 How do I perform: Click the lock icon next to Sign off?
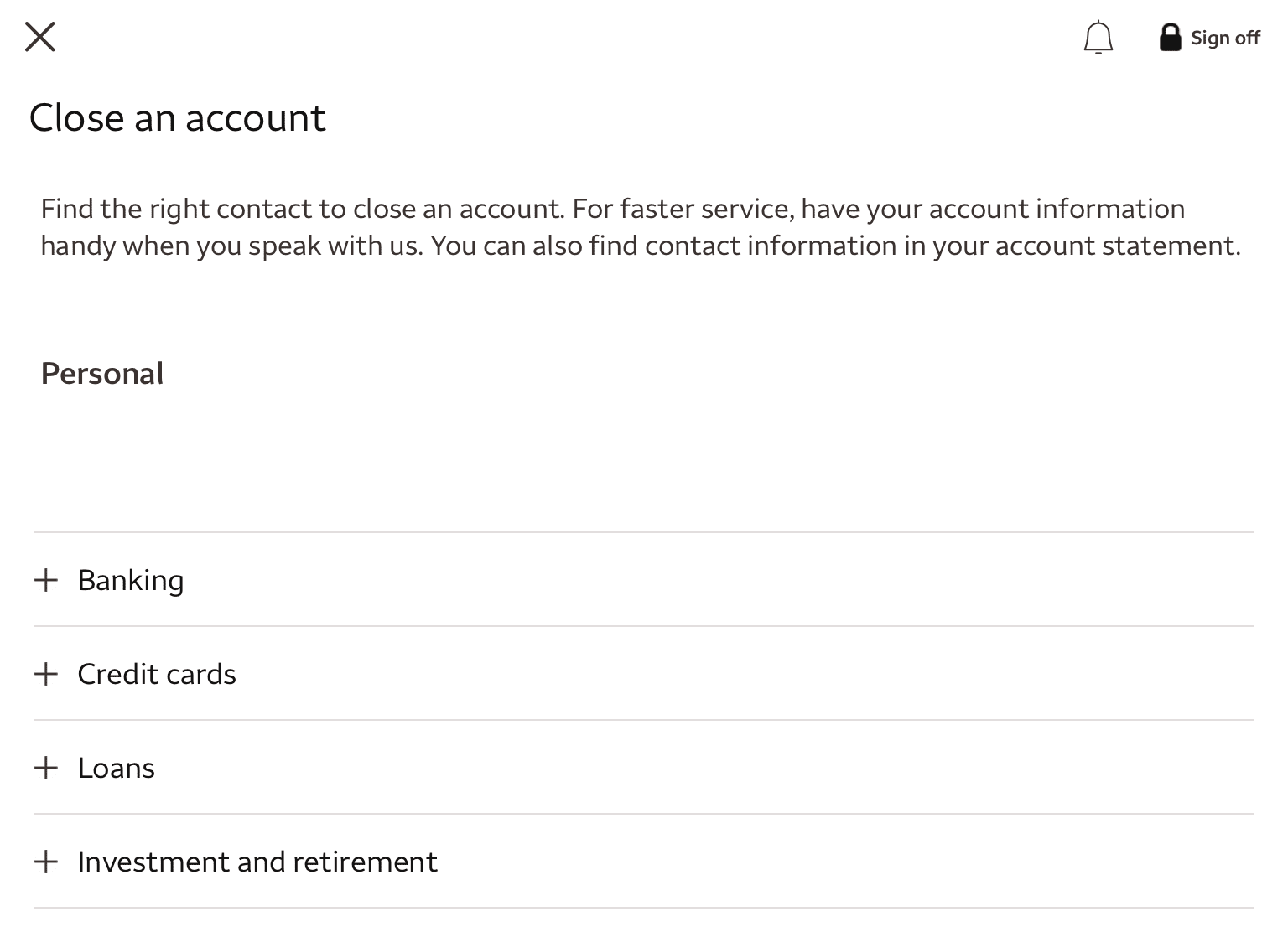tap(1171, 37)
